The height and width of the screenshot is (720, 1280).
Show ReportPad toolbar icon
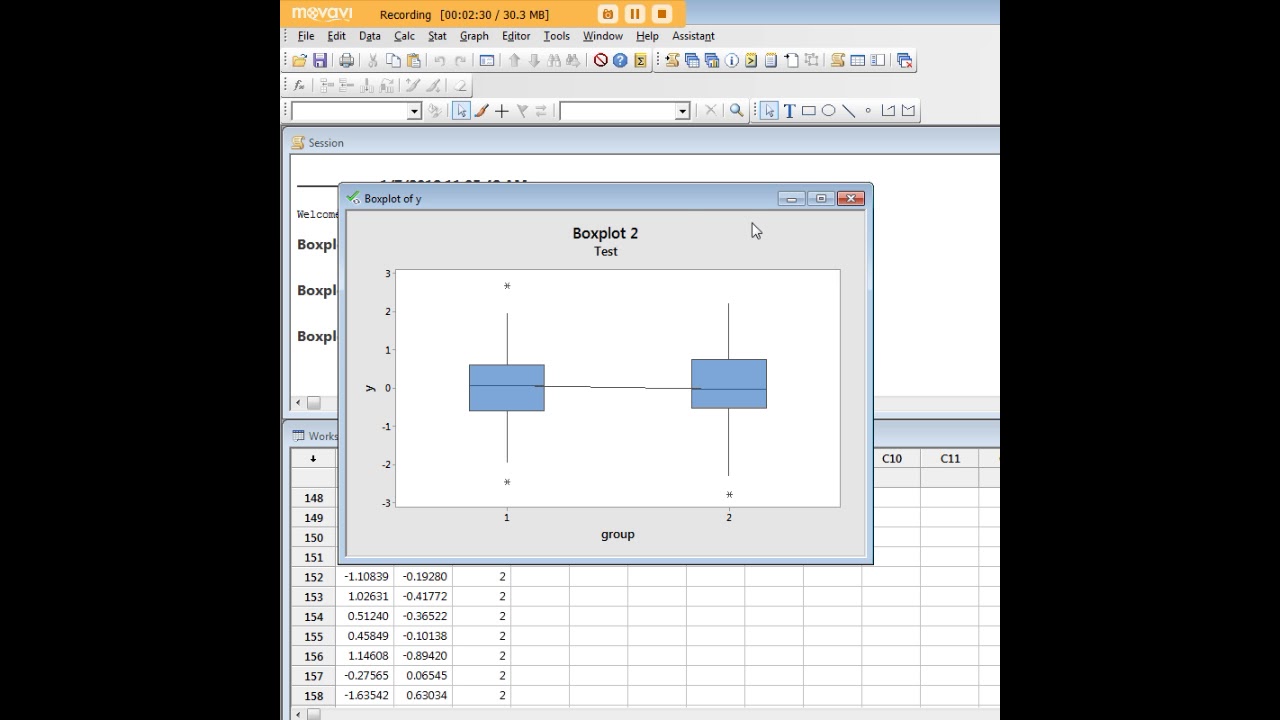click(771, 60)
